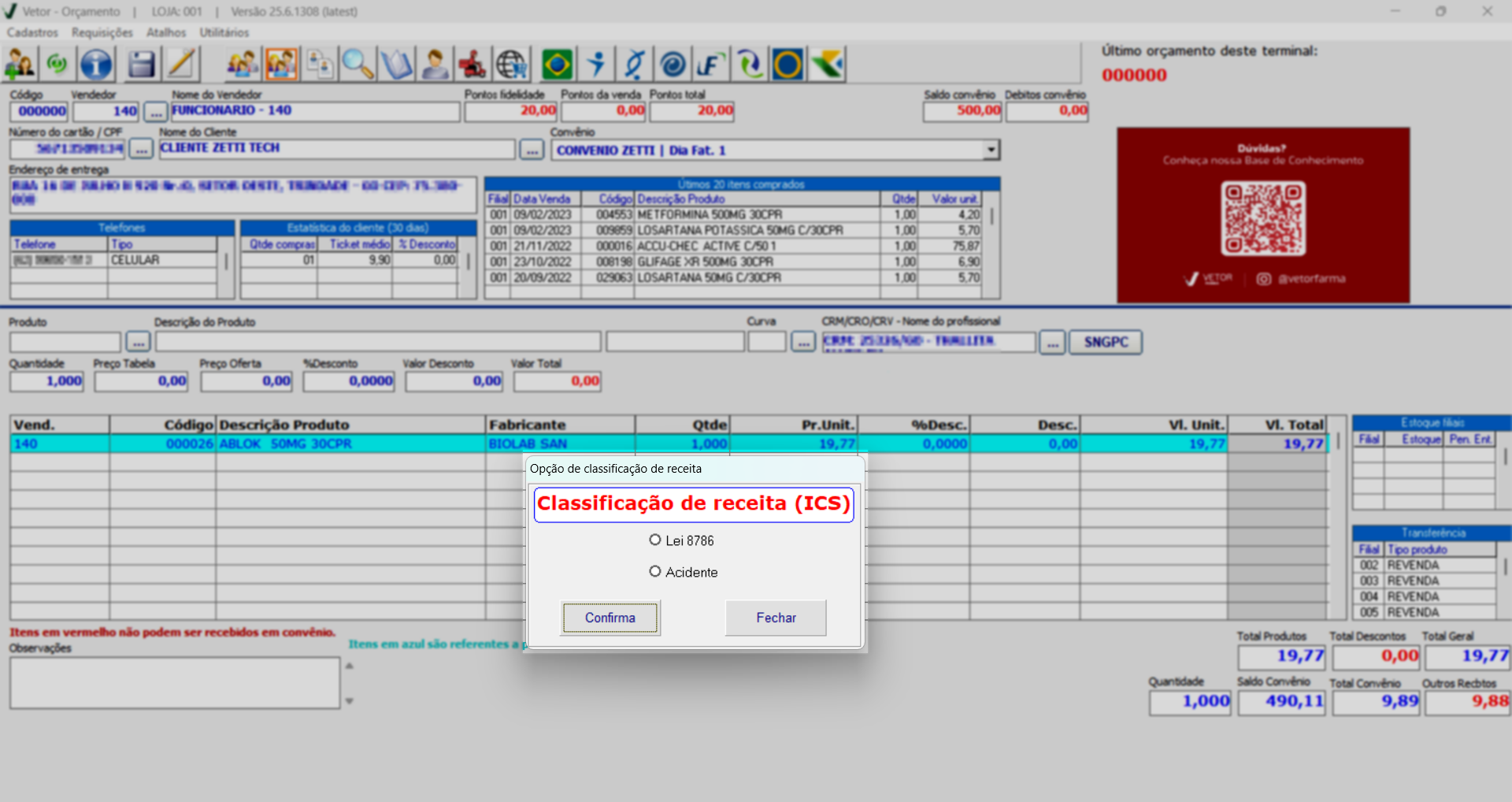Click the family group toolbar icon
Viewport: 1512px width, 802px height.
(x=243, y=64)
